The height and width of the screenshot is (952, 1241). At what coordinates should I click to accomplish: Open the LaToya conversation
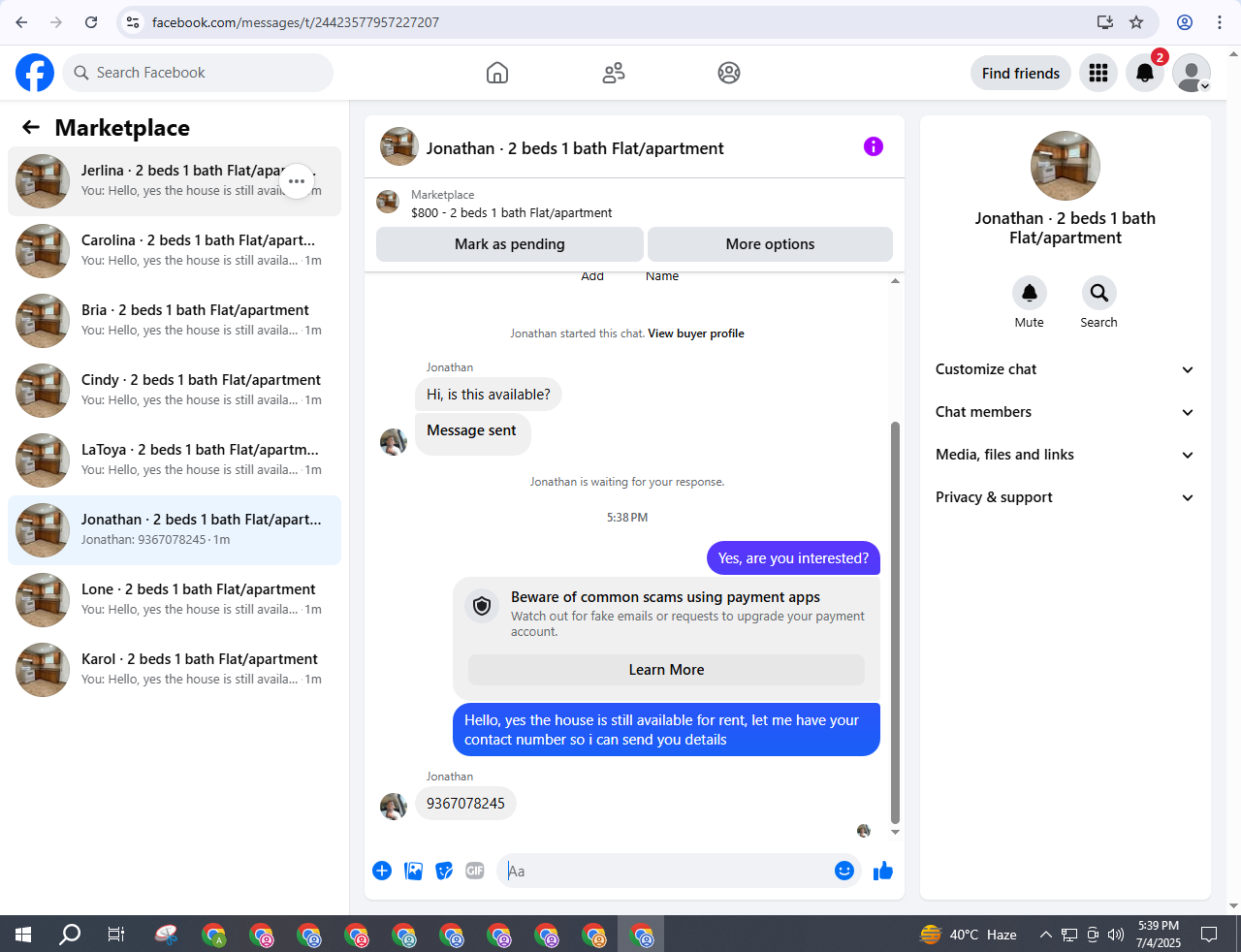tap(175, 460)
